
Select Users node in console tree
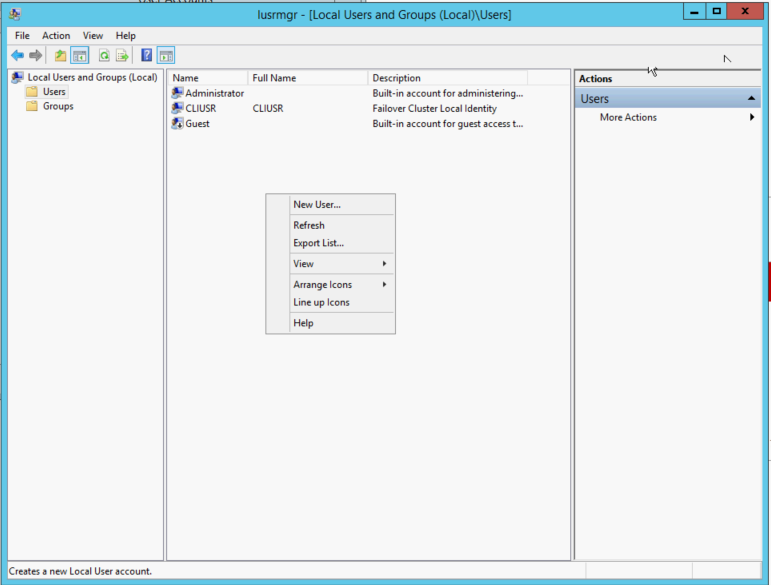54,91
